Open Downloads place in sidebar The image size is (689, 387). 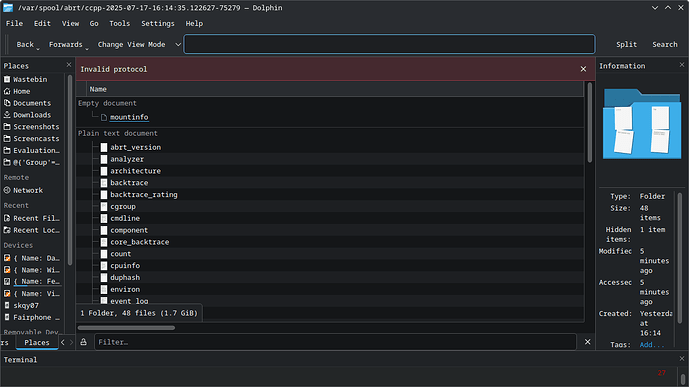(33, 115)
